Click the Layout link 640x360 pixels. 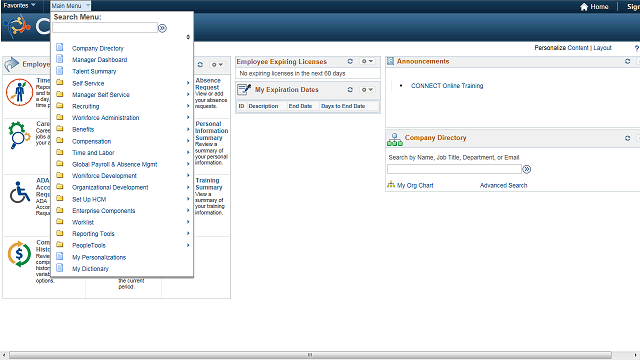tap(602, 48)
